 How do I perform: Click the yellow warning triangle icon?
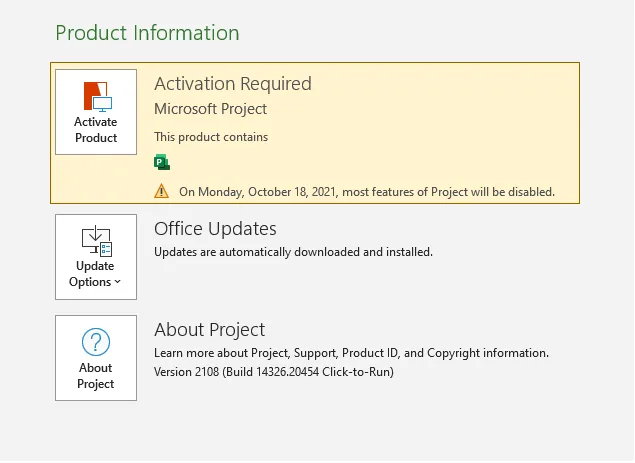pos(162,191)
